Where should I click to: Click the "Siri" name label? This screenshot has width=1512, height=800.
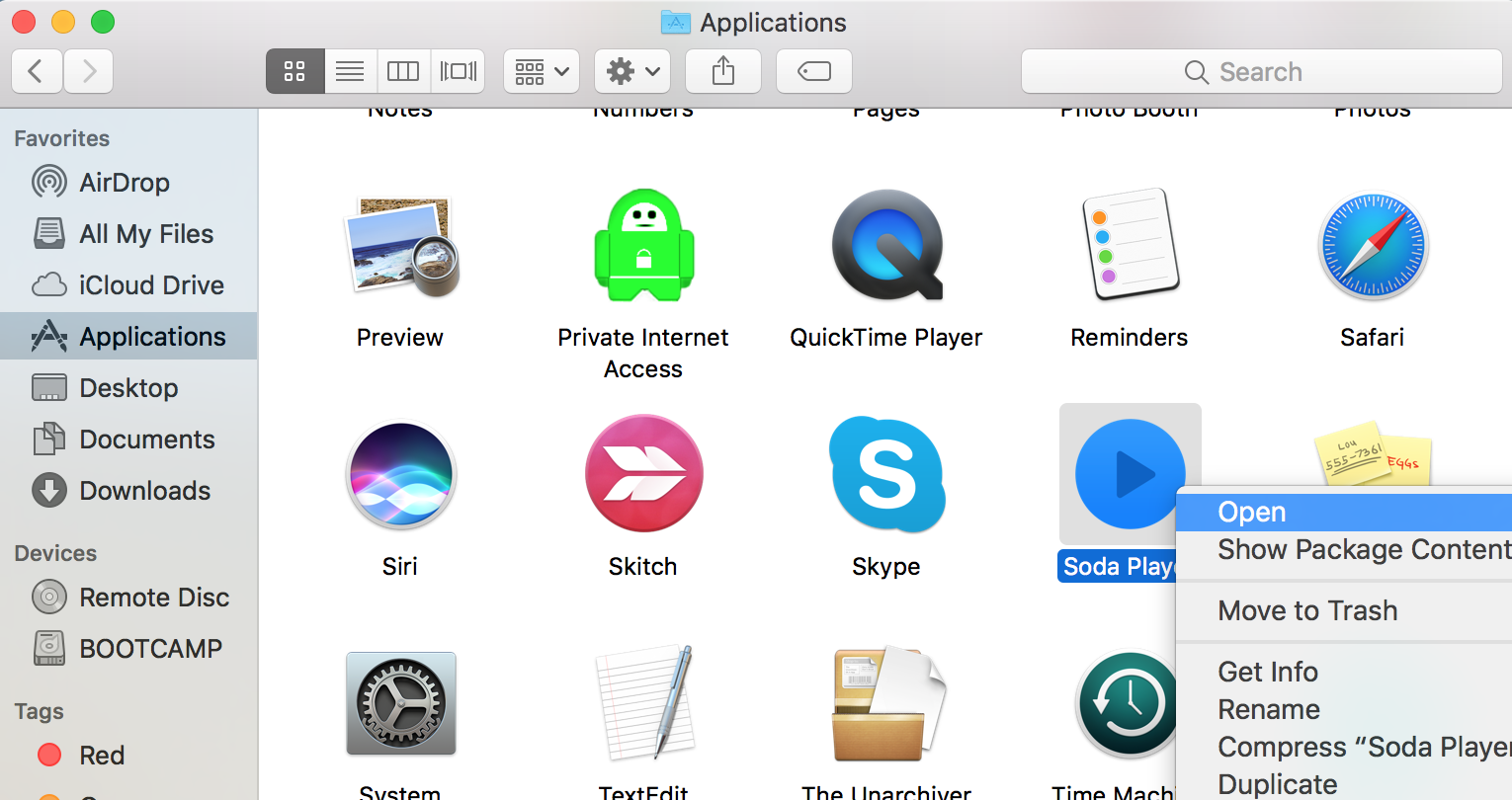[400, 567]
